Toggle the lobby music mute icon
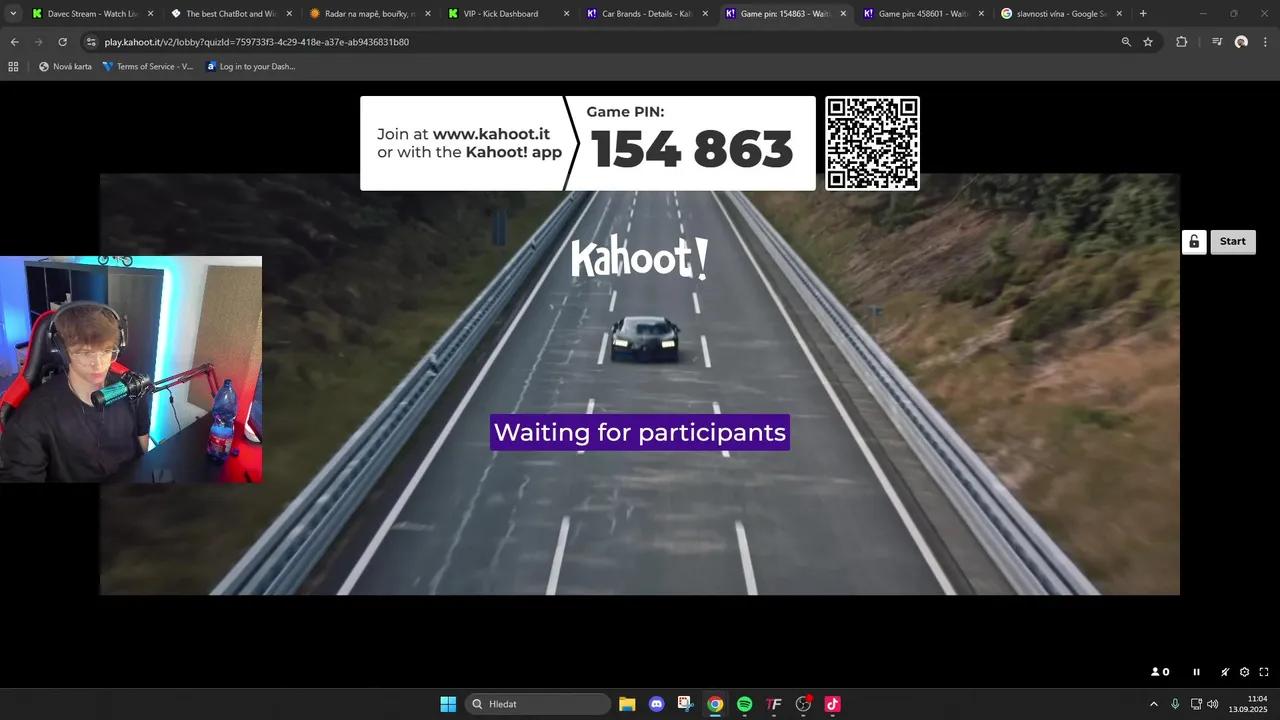This screenshot has height=720, width=1280. [1225, 672]
